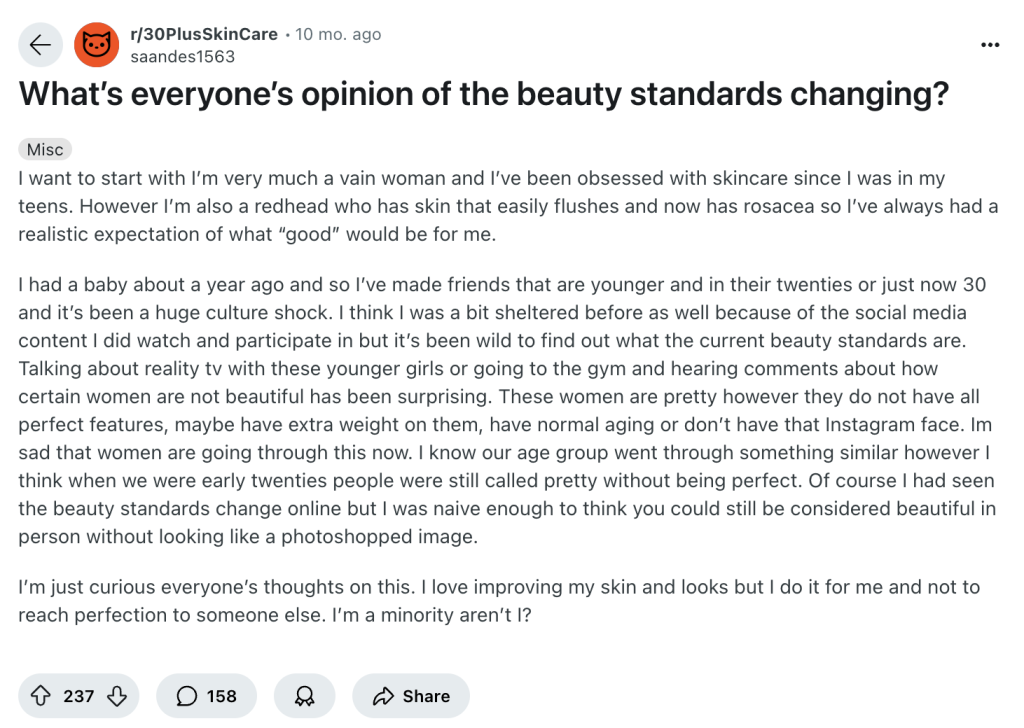Viewport: 1024px width, 728px height.
Task: Click the comment bubble icon
Action: pyautogui.click(x=186, y=696)
